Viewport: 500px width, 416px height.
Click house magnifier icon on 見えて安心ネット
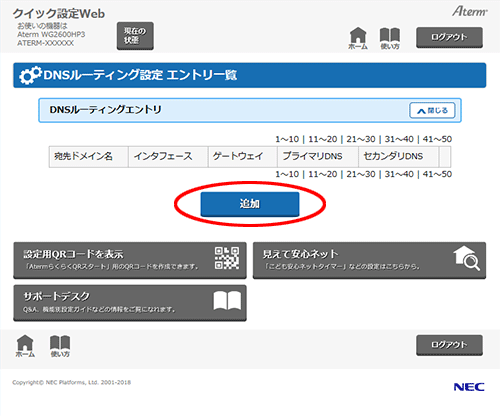tap(467, 258)
